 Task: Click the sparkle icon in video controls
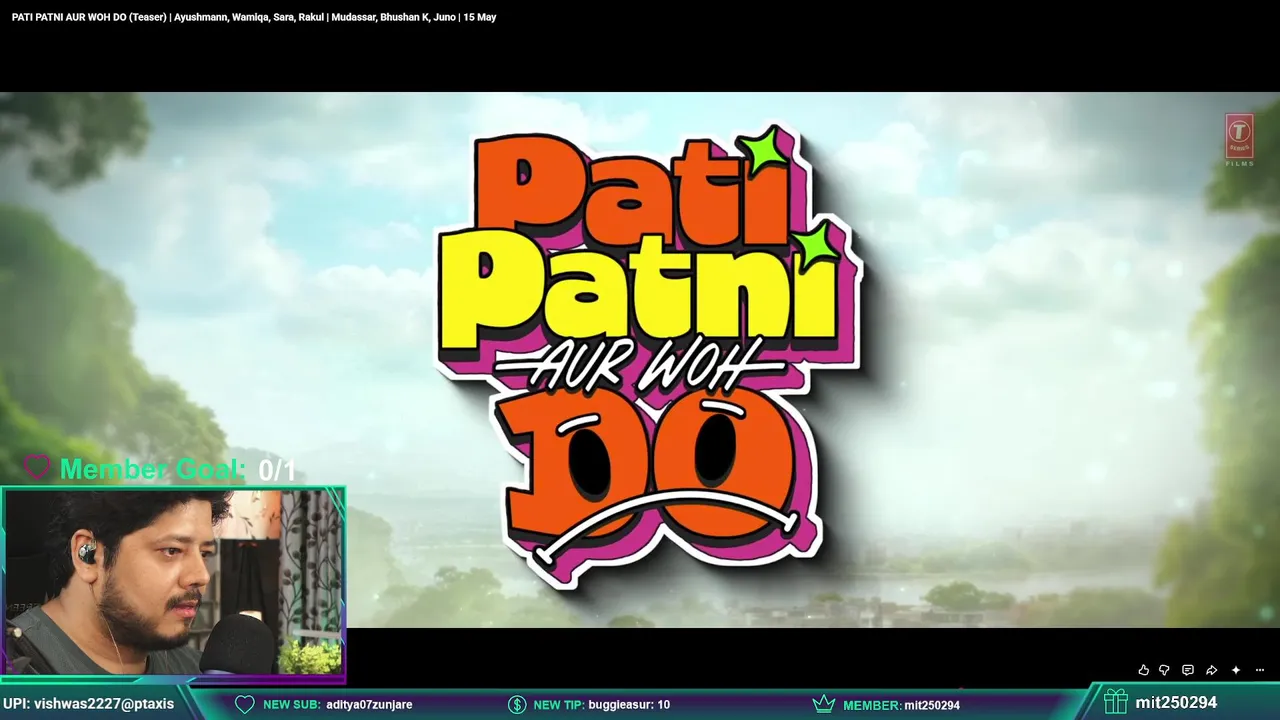(1236, 670)
